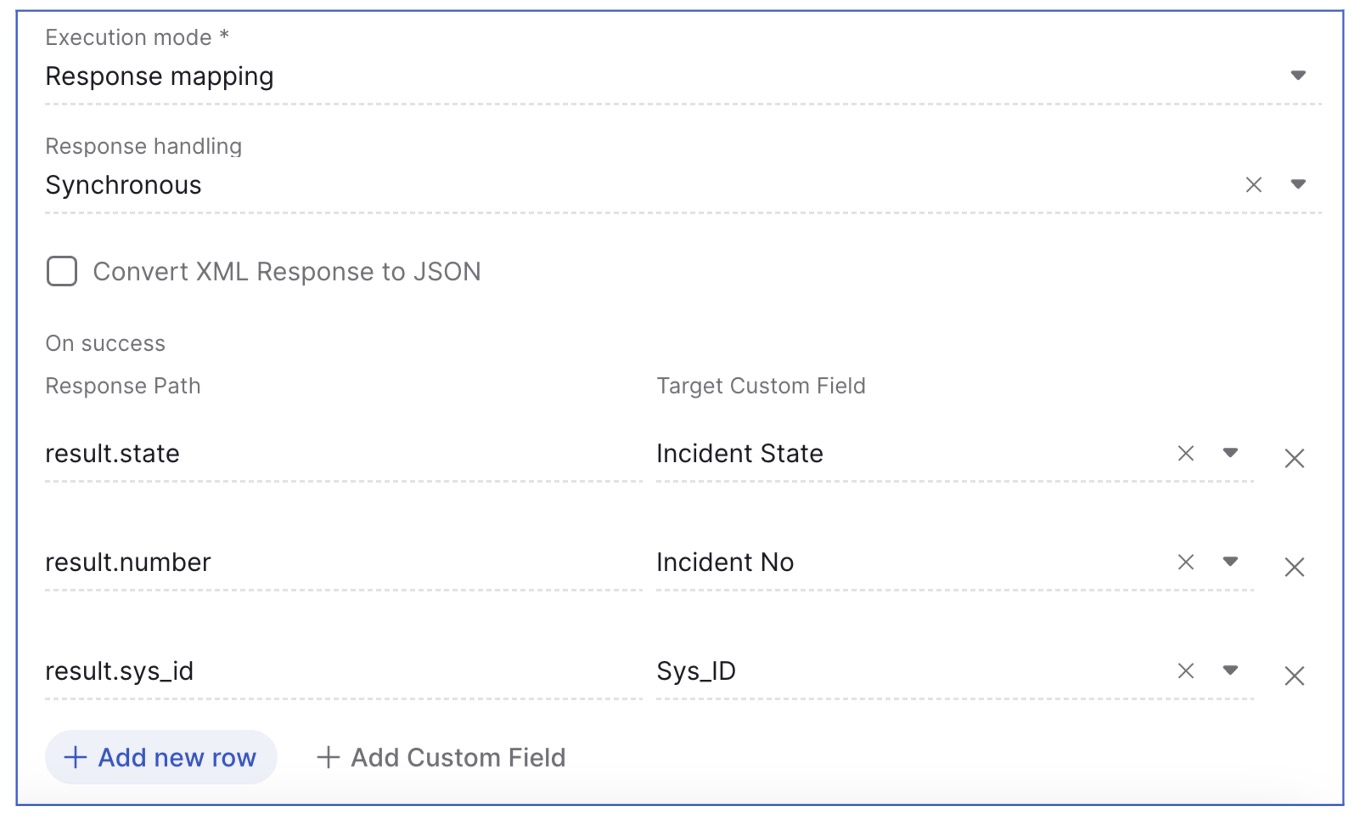Click the Add new row button
Screen dimensions: 1370x824
pyautogui.click(x=161, y=757)
